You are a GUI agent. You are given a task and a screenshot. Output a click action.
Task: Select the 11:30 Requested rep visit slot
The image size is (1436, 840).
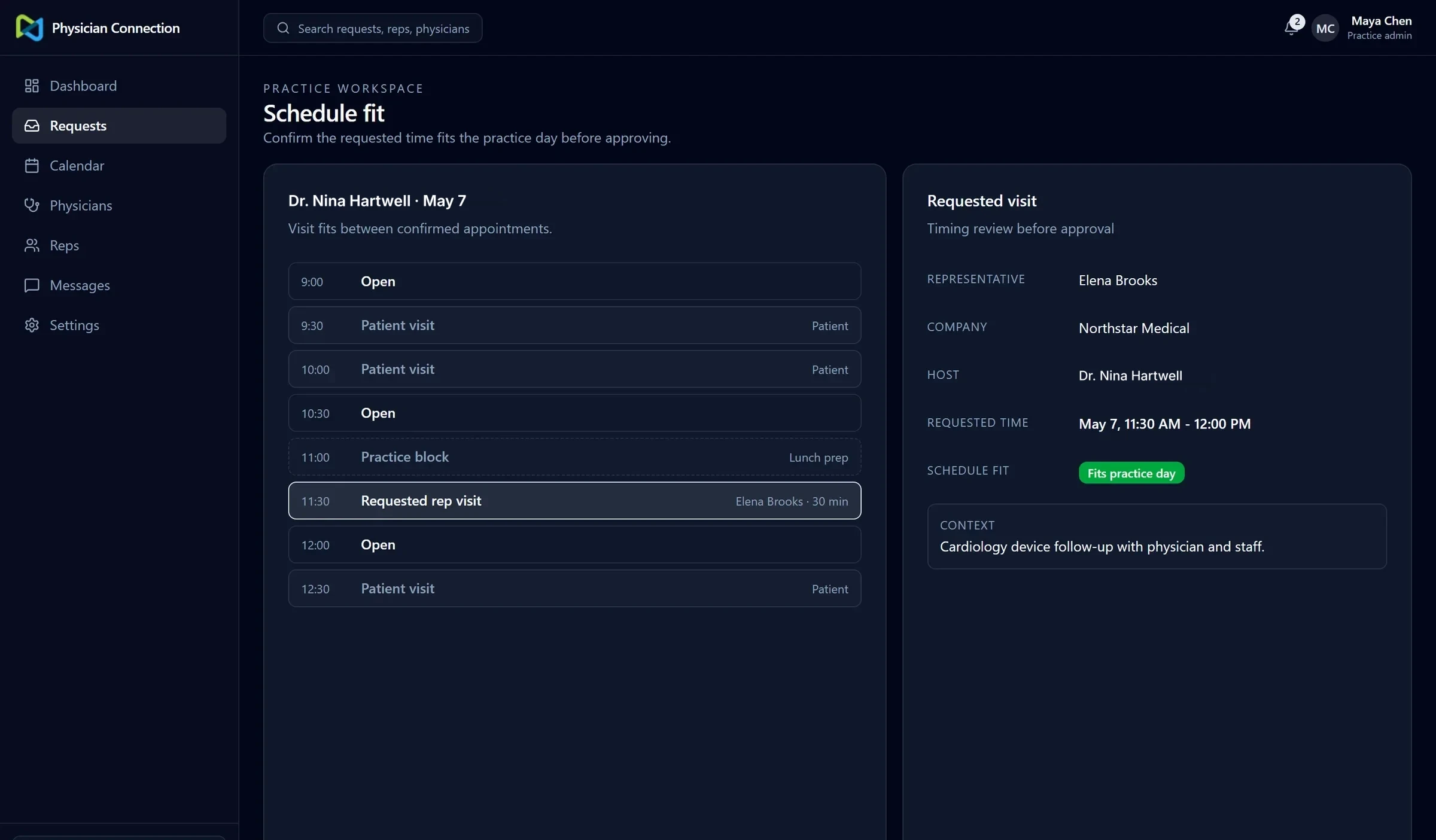(x=574, y=501)
